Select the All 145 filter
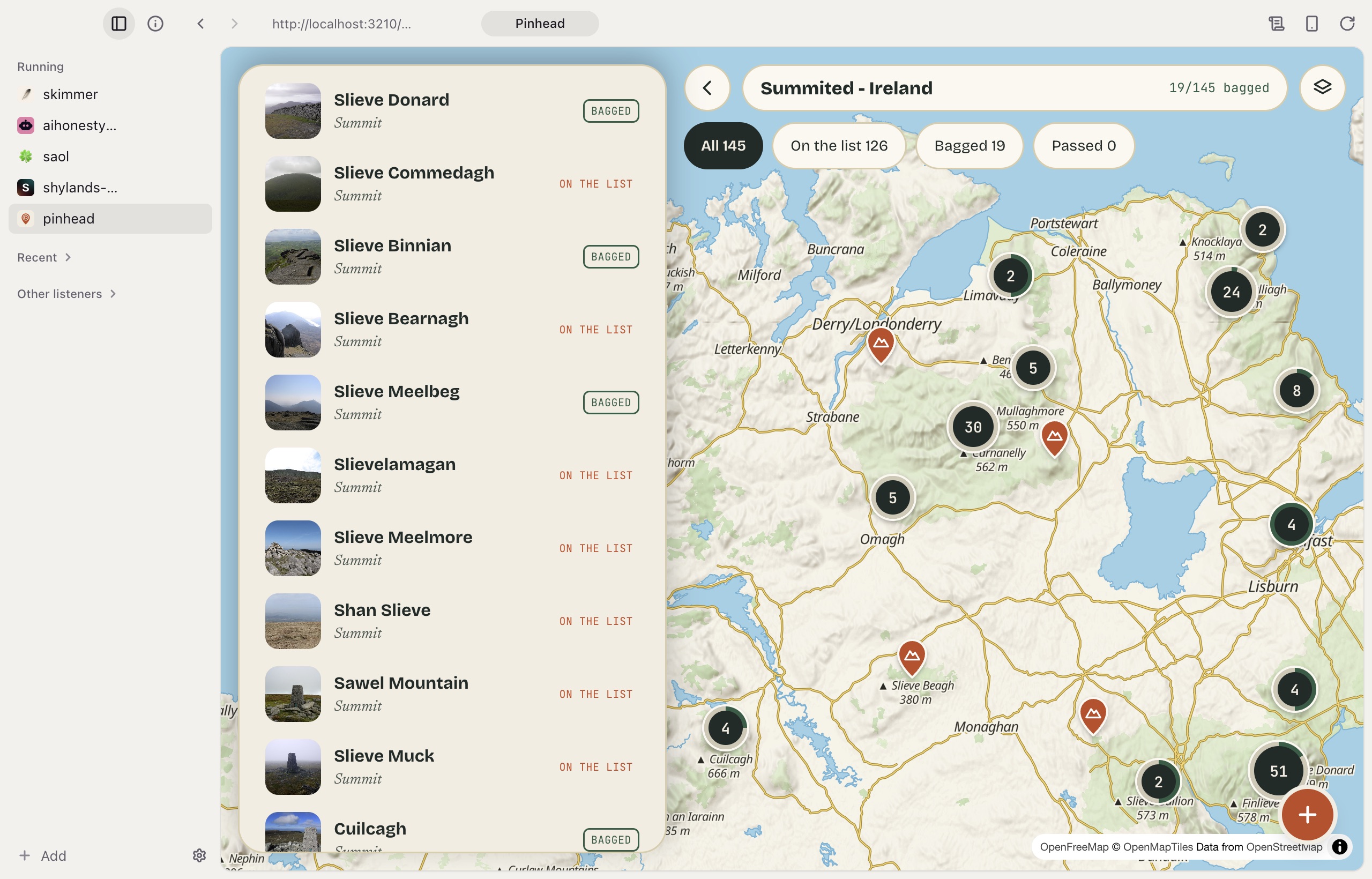The height and width of the screenshot is (879, 1372). [722, 146]
